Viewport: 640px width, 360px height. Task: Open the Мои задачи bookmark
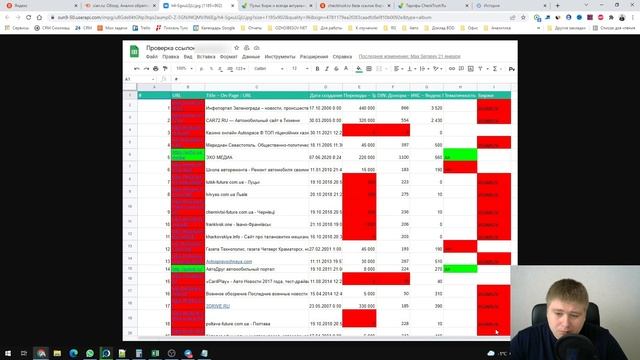pos(112,28)
